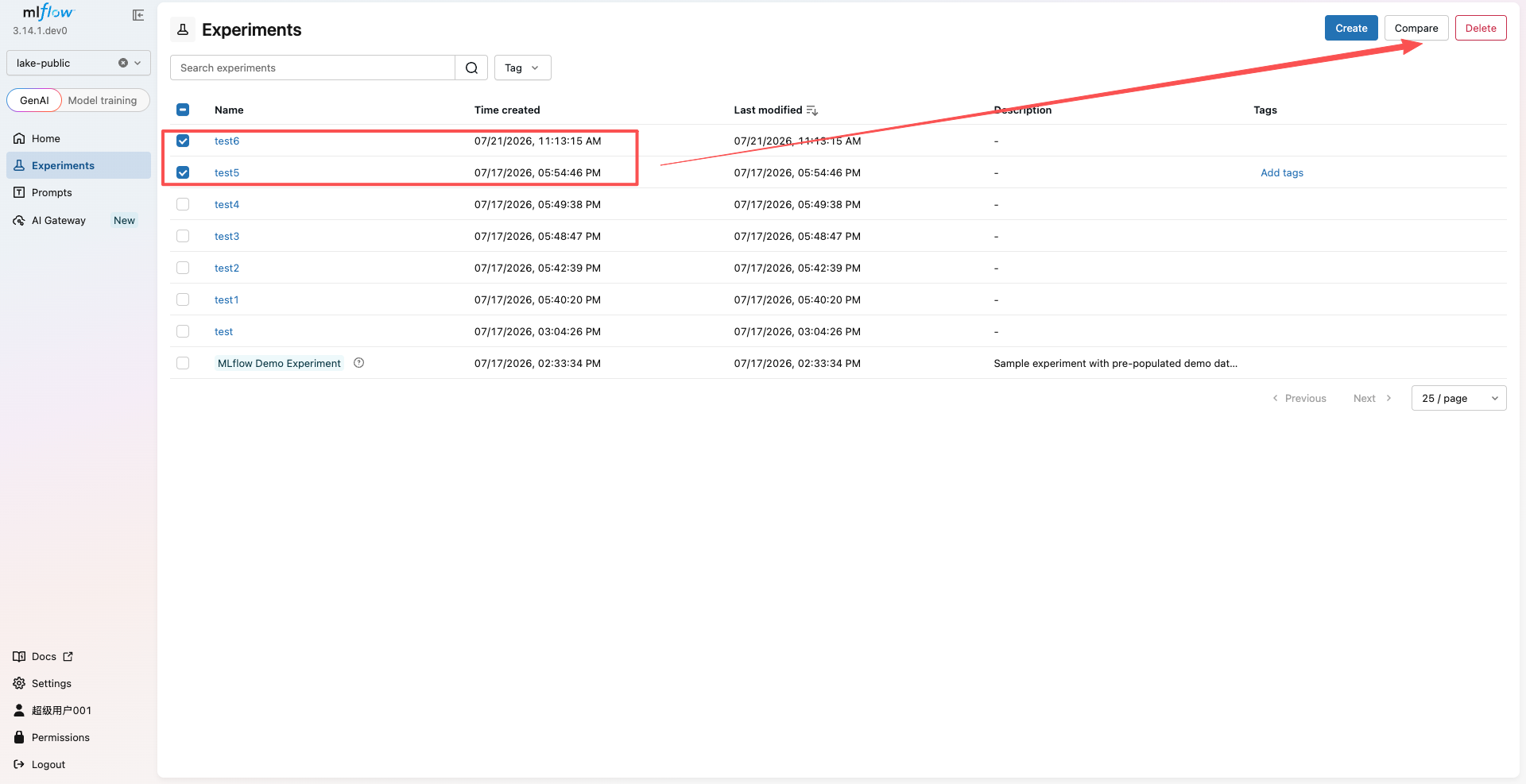Check the test4 experiment checkbox
1526x784 pixels.
point(183,204)
